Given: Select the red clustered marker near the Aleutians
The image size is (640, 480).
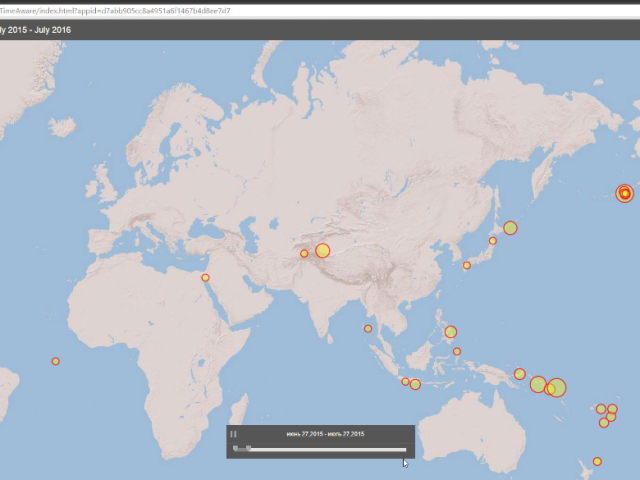Looking at the screenshot, I should pos(624,193).
